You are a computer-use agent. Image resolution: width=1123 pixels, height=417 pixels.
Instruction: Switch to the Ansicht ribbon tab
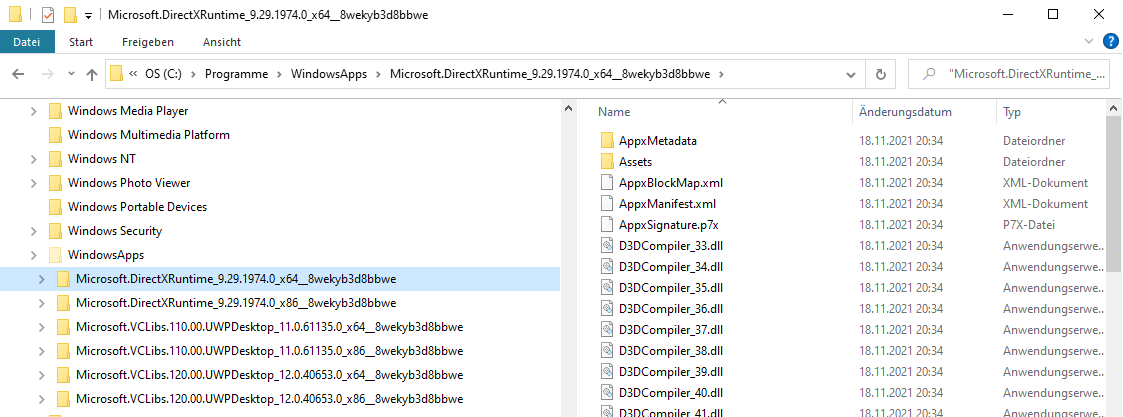coord(221,42)
